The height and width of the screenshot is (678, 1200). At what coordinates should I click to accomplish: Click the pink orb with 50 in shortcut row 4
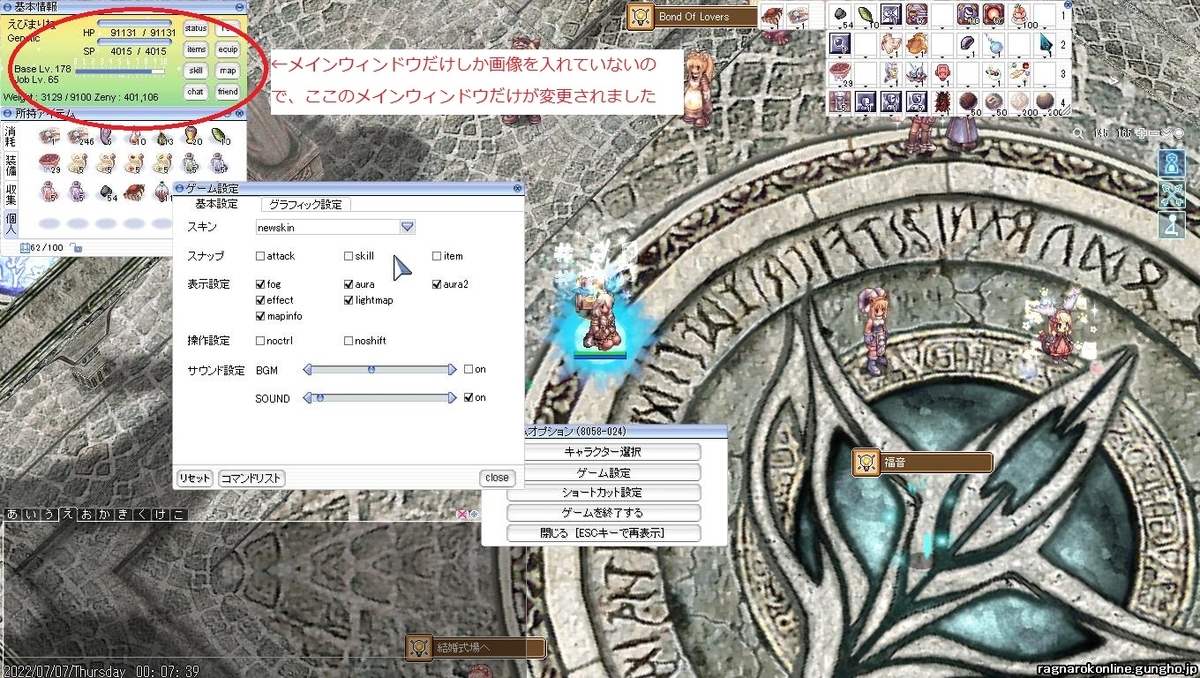click(993, 101)
